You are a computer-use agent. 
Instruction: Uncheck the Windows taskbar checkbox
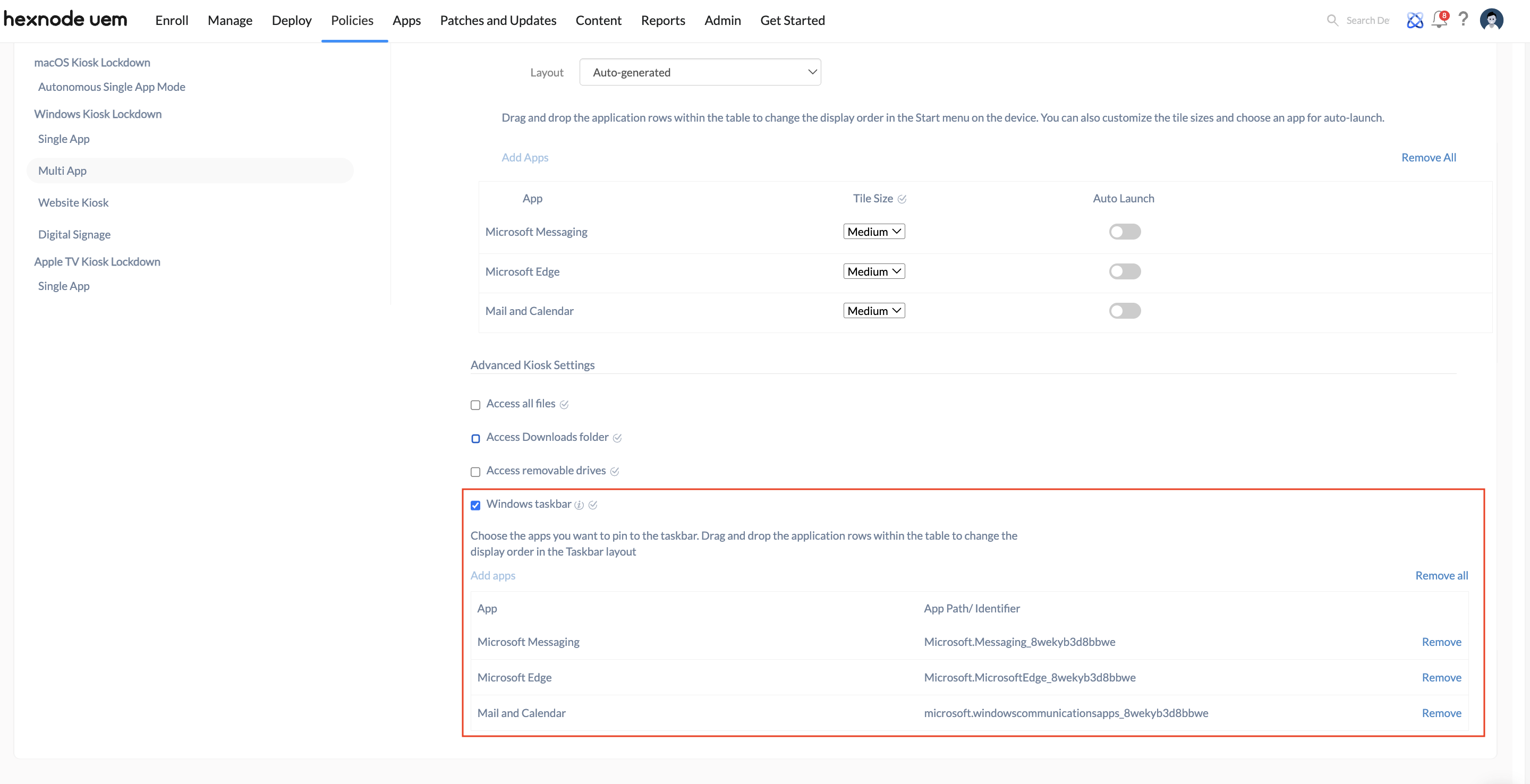pos(475,505)
